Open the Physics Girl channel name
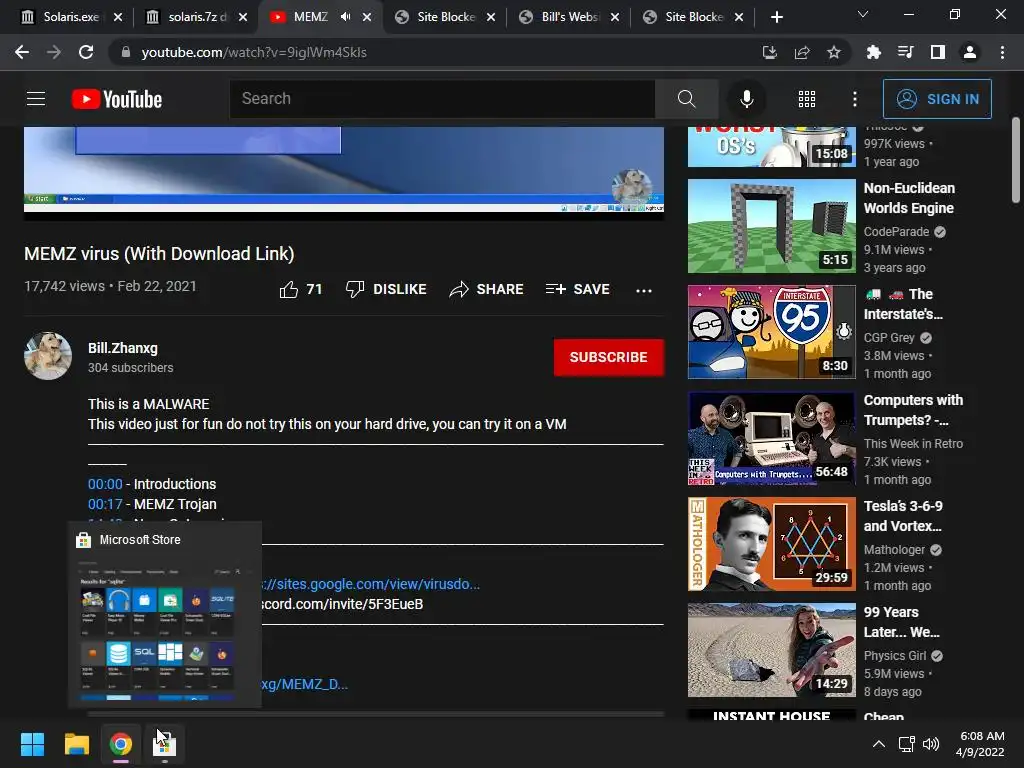Screen dimensions: 1024x768 [895, 656]
